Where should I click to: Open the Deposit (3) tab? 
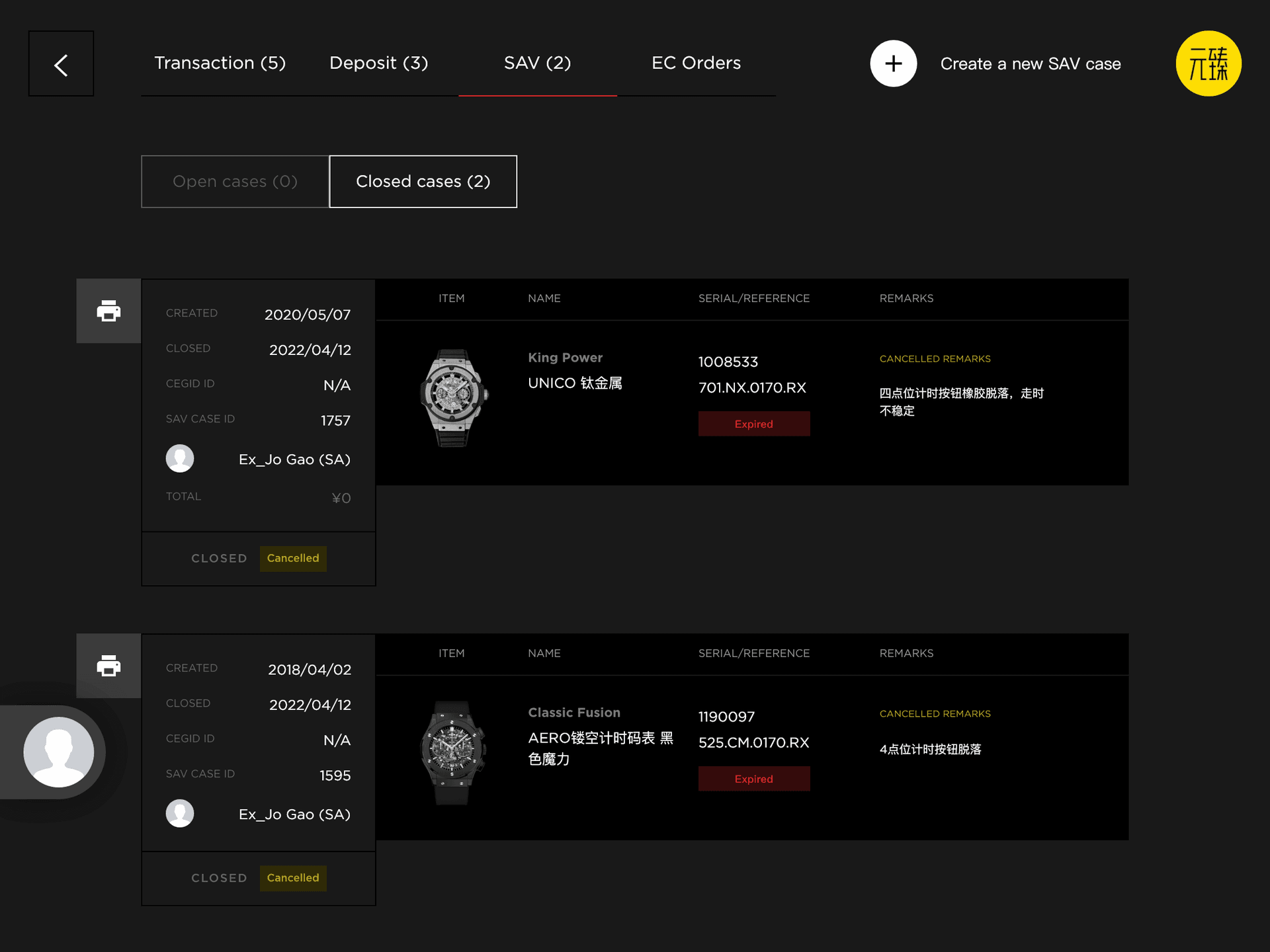[378, 63]
